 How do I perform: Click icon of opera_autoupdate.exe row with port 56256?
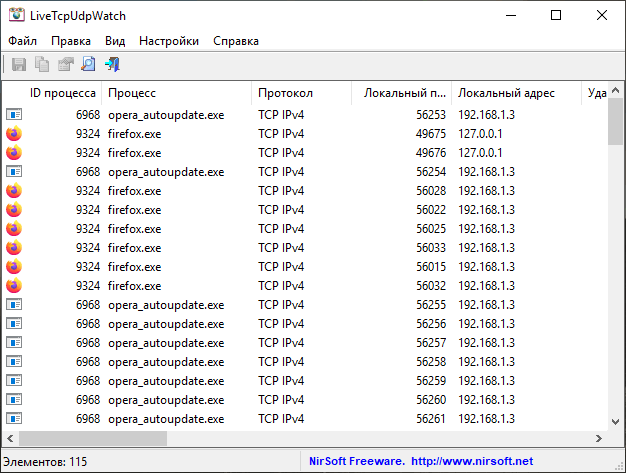(x=14, y=324)
